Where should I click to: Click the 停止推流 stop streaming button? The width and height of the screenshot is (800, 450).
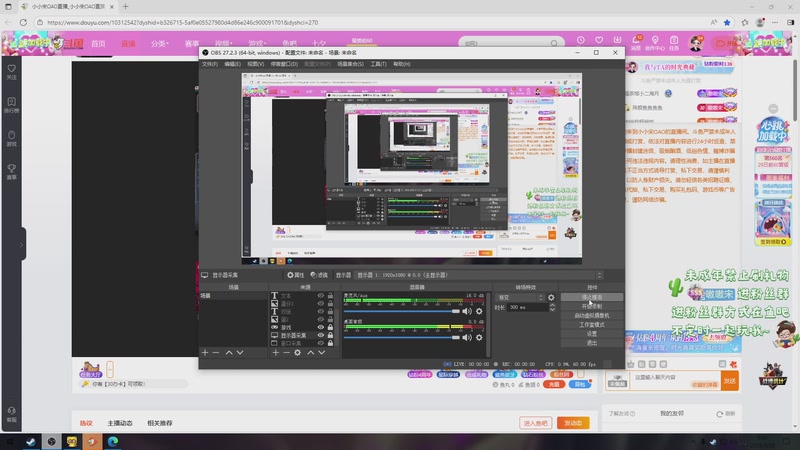[592, 297]
